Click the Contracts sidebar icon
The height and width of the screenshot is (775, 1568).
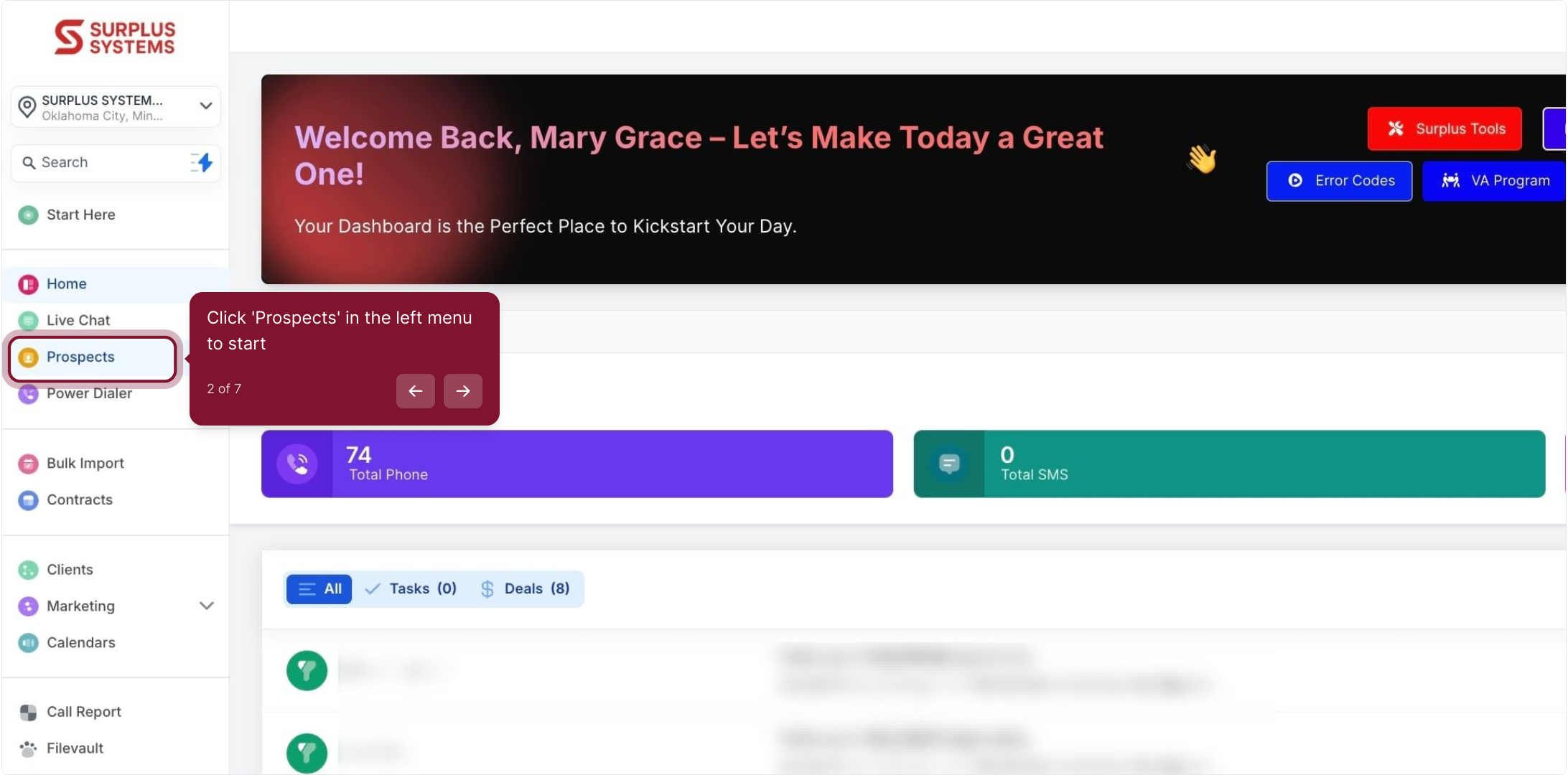[x=28, y=500]
